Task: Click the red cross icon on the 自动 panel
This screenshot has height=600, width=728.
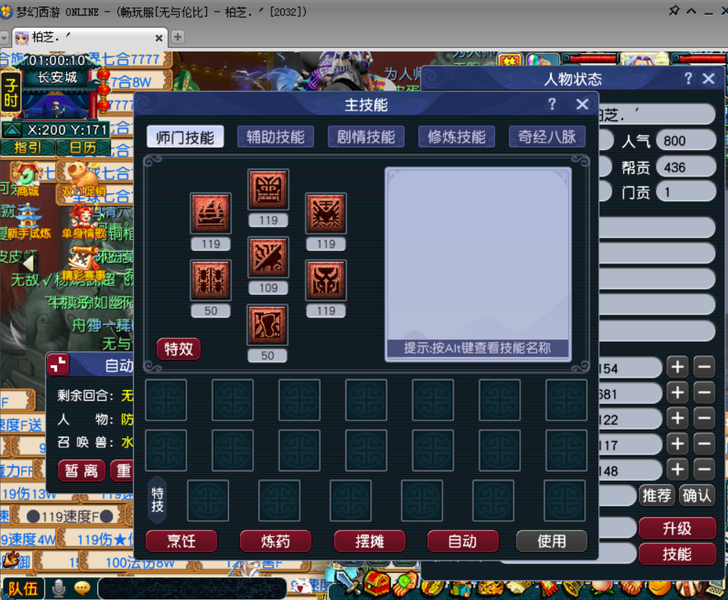Action: click(x=58, y=365)
